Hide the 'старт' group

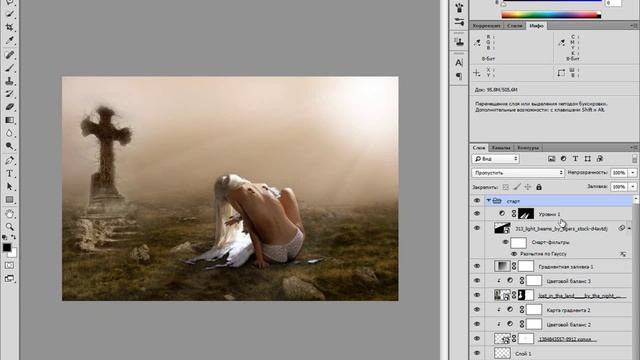click(x=477, y=201)
